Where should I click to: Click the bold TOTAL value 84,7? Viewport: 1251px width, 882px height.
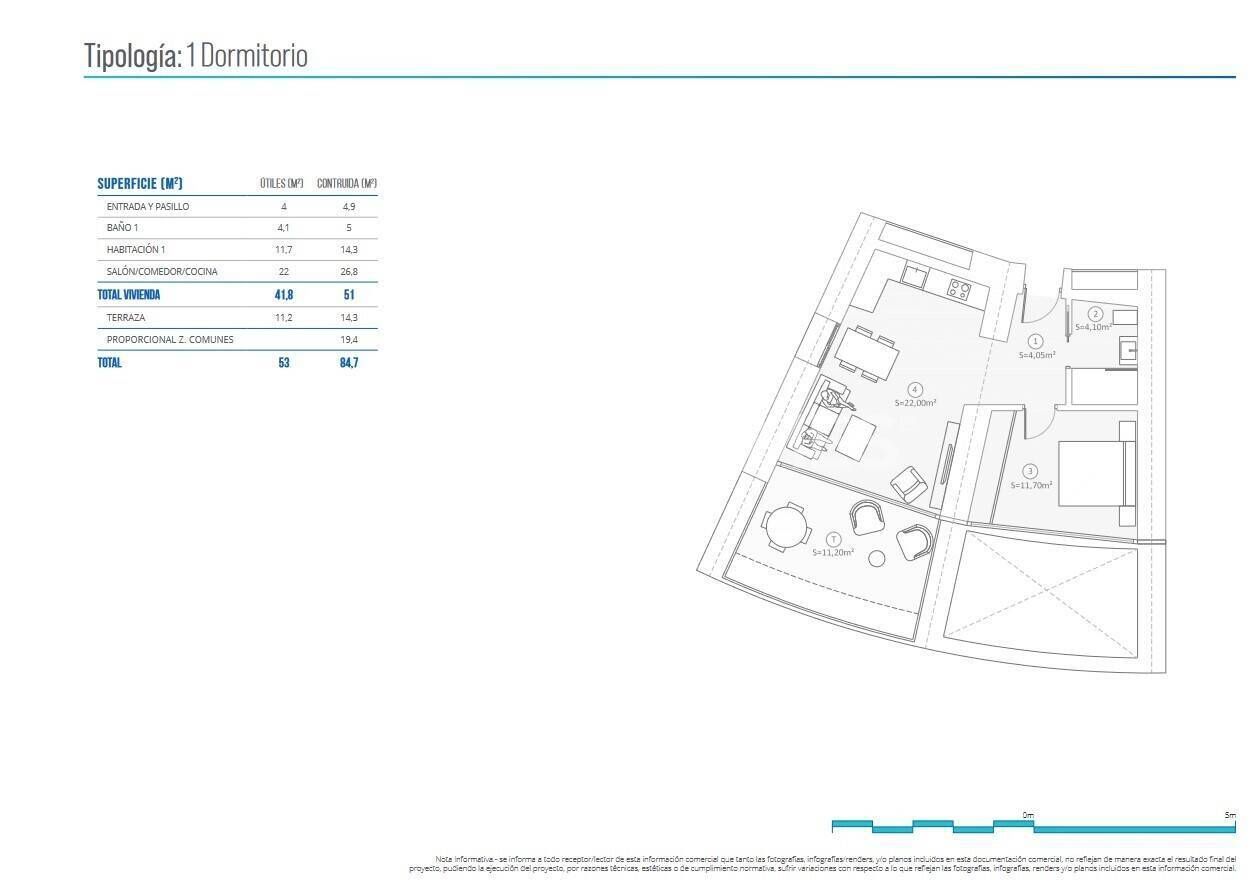pos(349,362)
